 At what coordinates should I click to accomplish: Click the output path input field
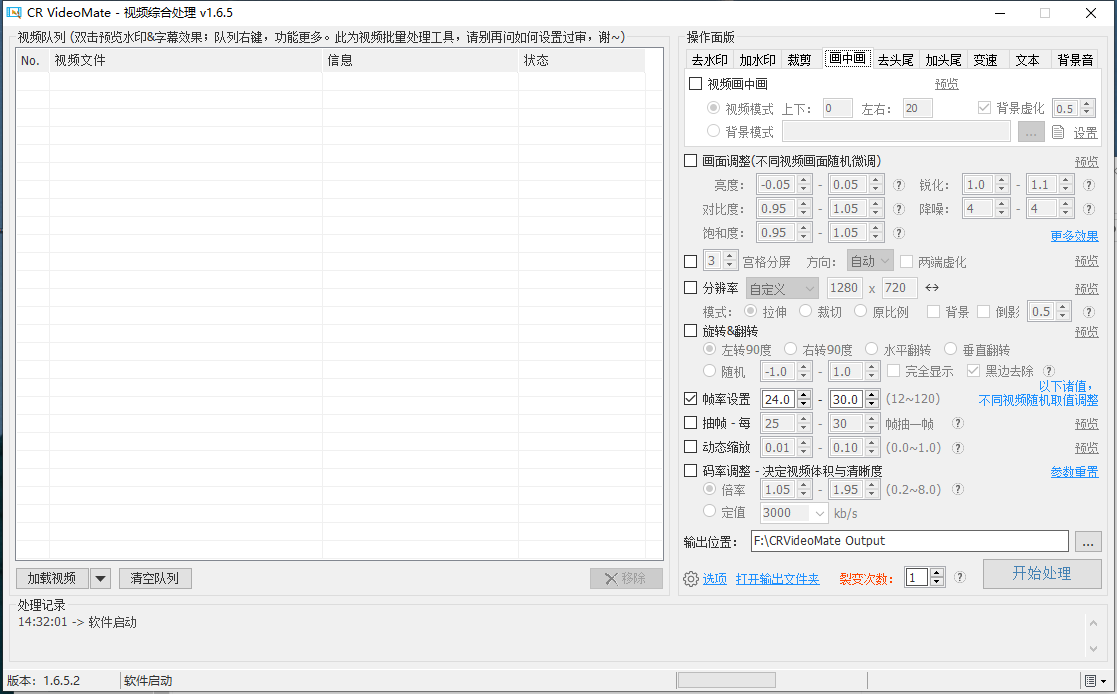tap(910, 541)
